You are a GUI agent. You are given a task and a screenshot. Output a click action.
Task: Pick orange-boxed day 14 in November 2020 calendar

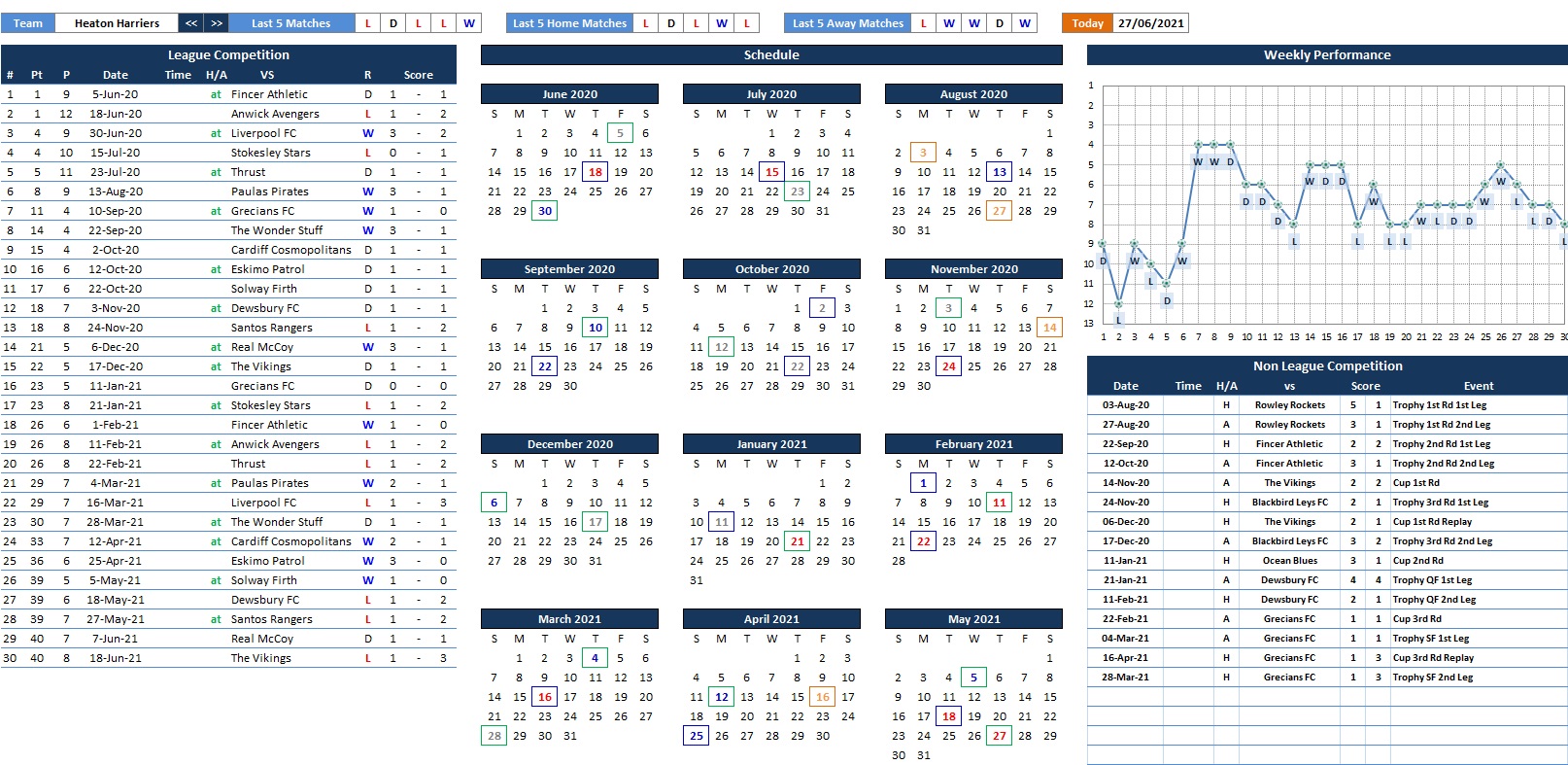1049,328
